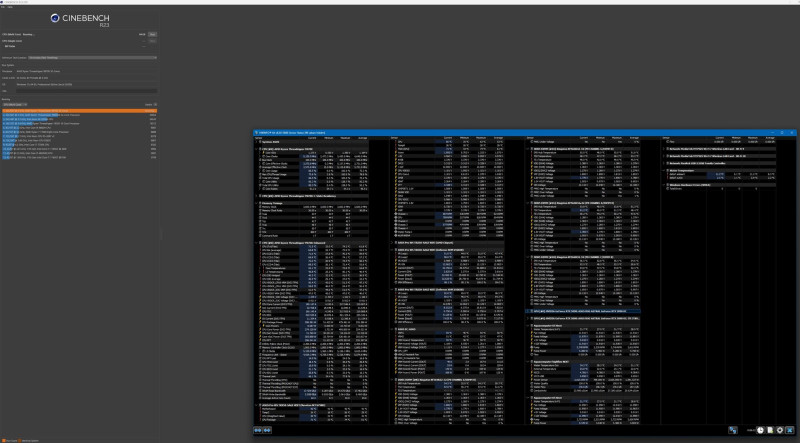Viewport: 800px width, 443px height.
Task: Click the expand-columns arrows icon in HWiNFO
Action: coord(258,430)
